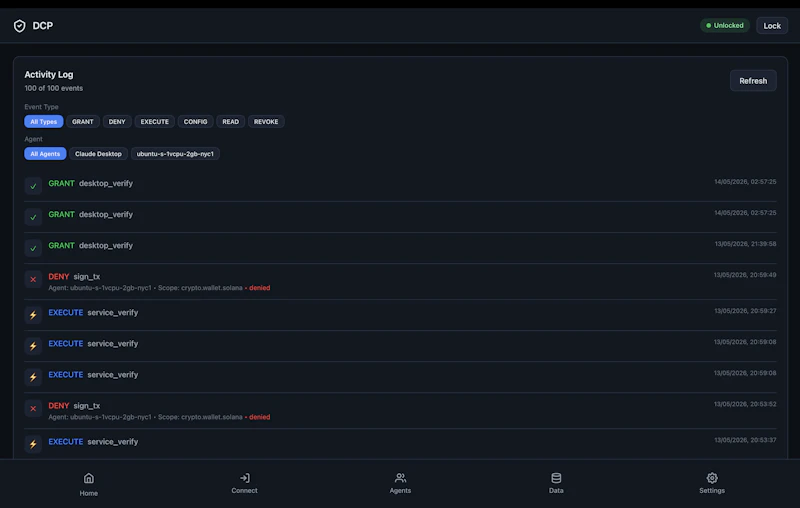Click the Agent filter label
The image size is (800, 508).
point(34,139)
